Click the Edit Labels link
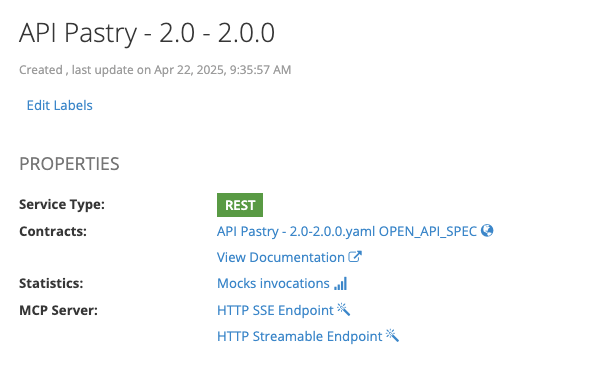This screenshot has height=390, width=609. [x=59, y=105]
